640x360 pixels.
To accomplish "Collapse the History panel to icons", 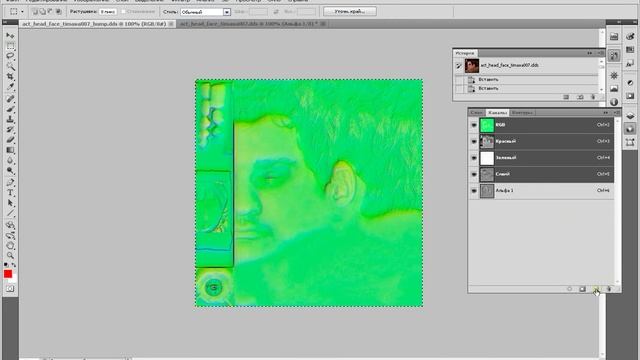I will [589, 53].
